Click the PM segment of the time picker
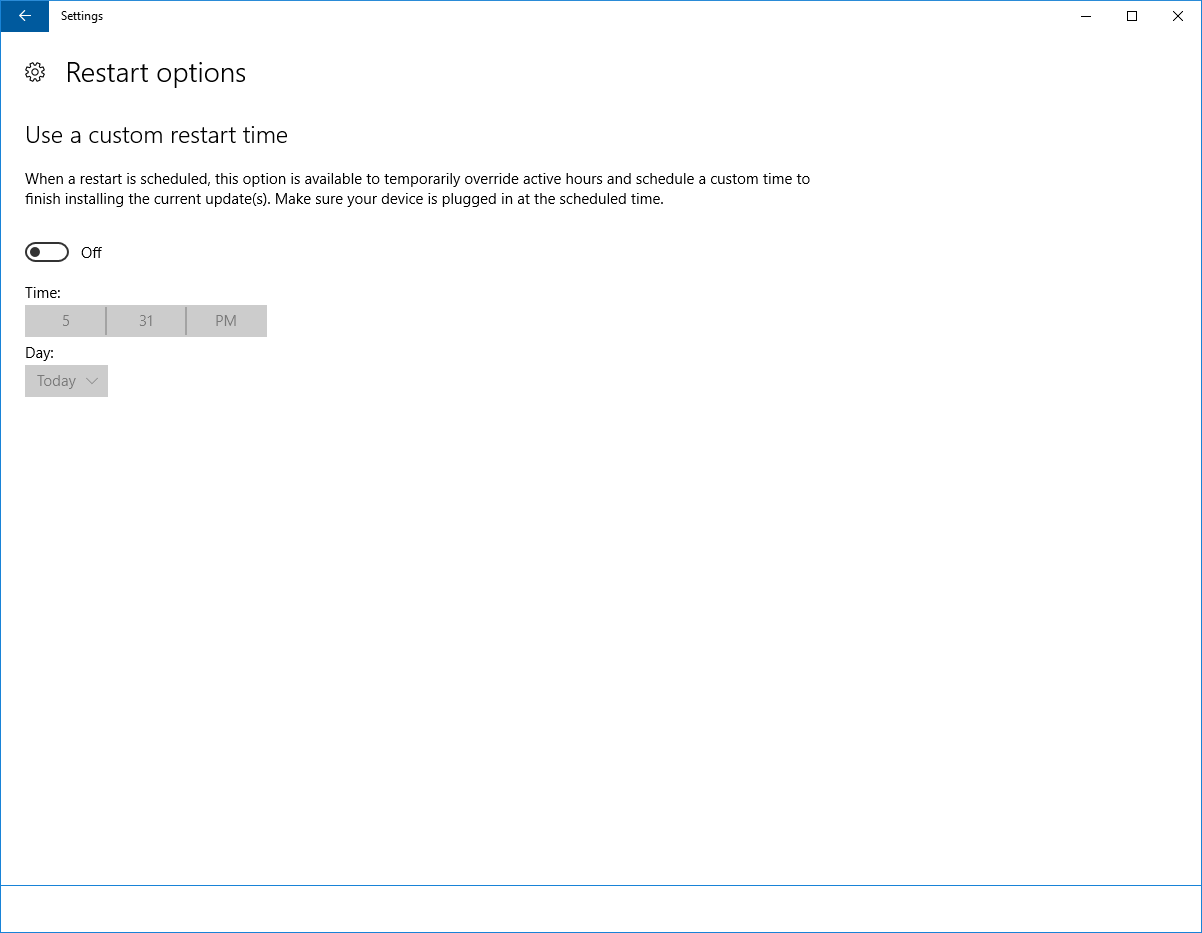 (226, 320)
